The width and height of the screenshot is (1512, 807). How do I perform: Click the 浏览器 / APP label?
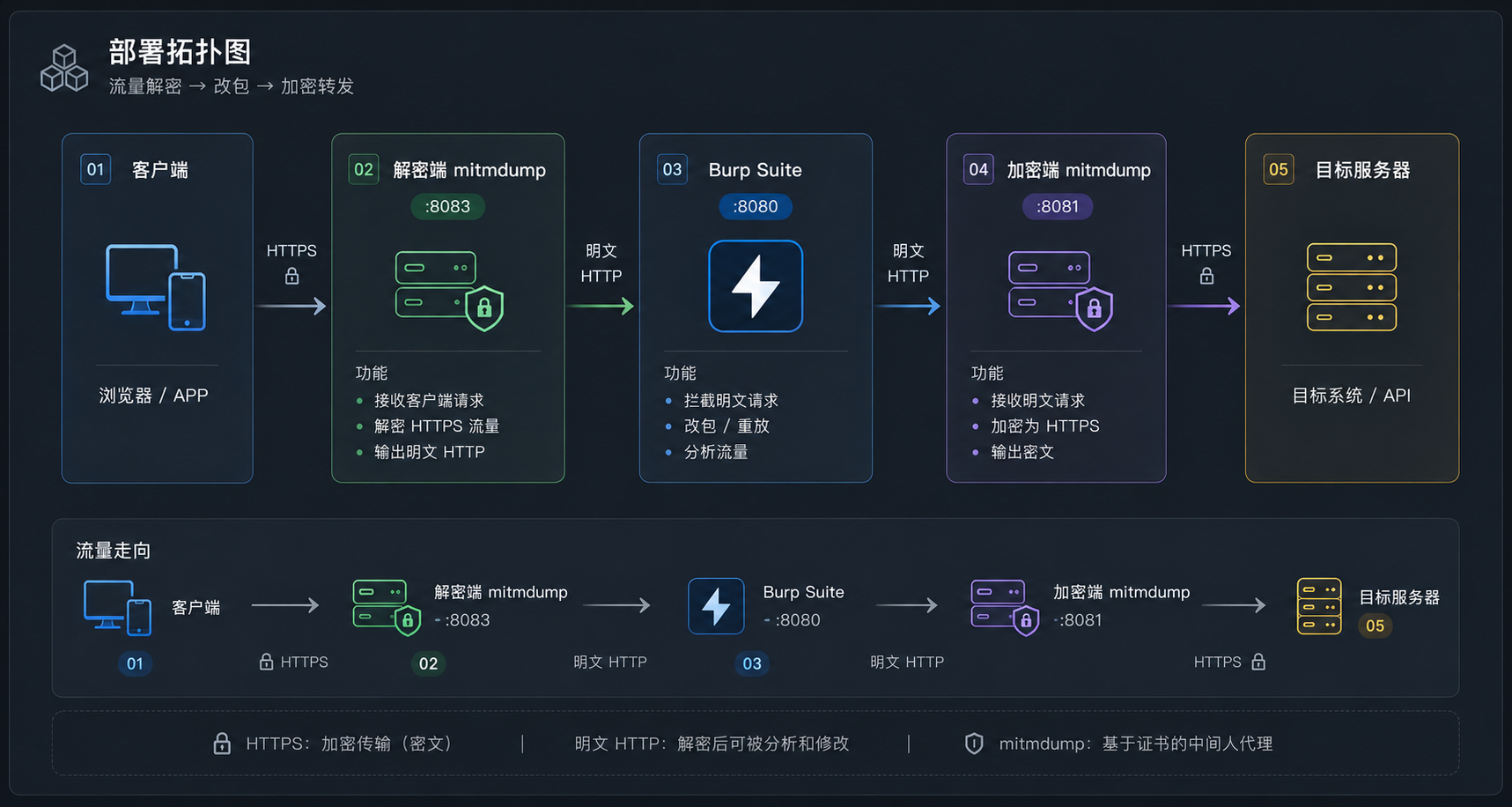tap(154, 396)
